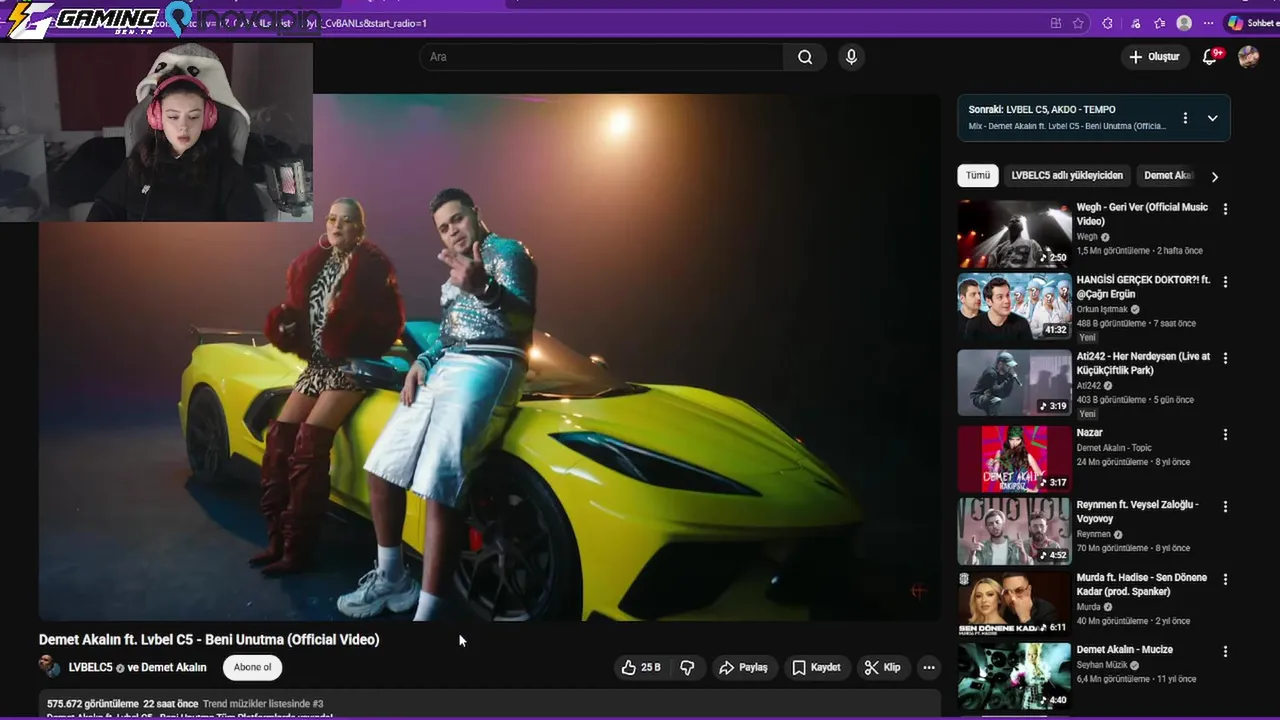
Task: Open options for Demet Akalın - Mucize
Action: (1225, 651)
